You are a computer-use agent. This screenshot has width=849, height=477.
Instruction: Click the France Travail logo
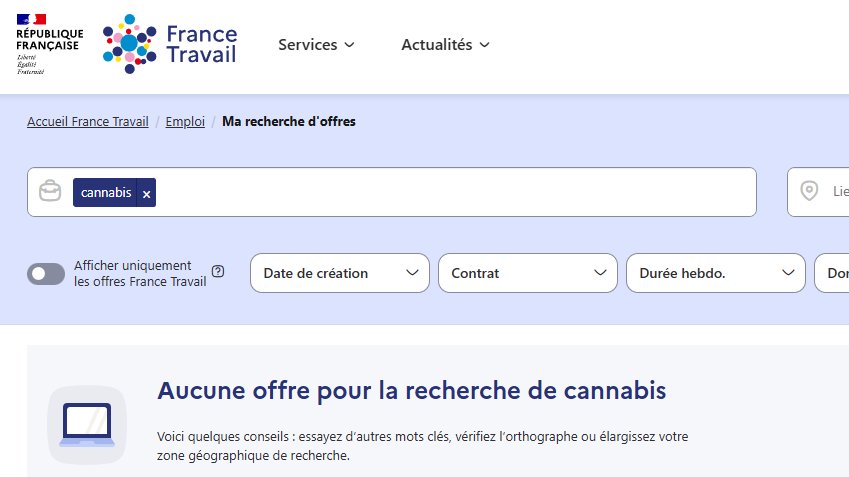170,44
